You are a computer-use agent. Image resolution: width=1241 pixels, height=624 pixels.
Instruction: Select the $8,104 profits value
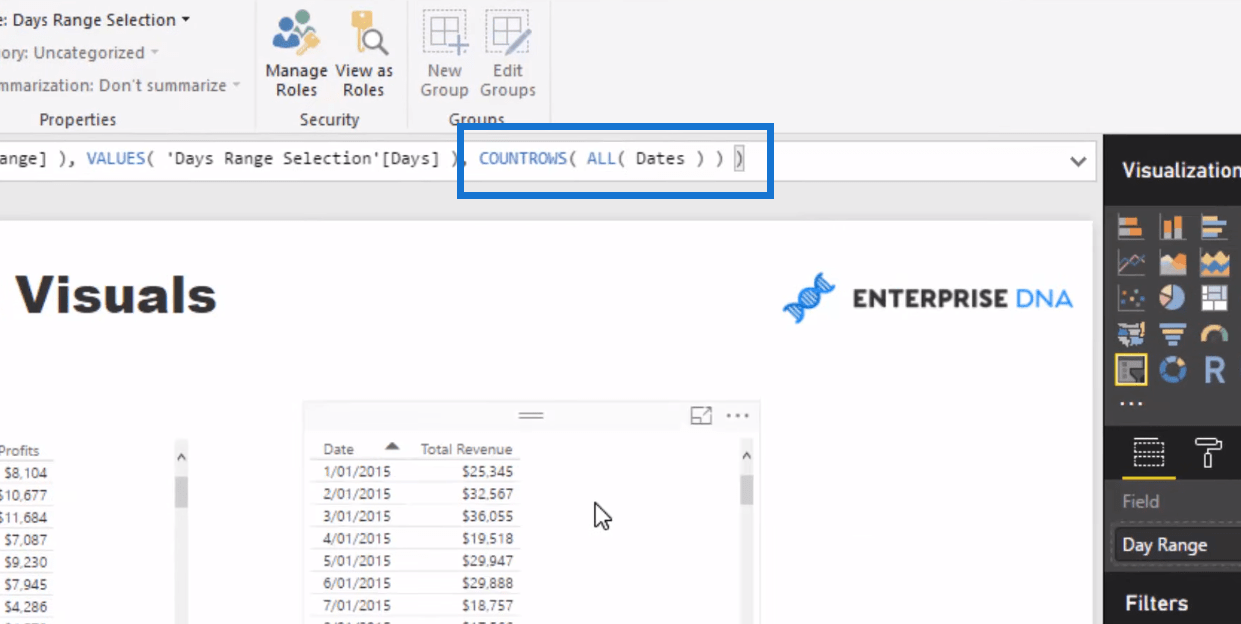pyautogui.click(x=25, y=473)
